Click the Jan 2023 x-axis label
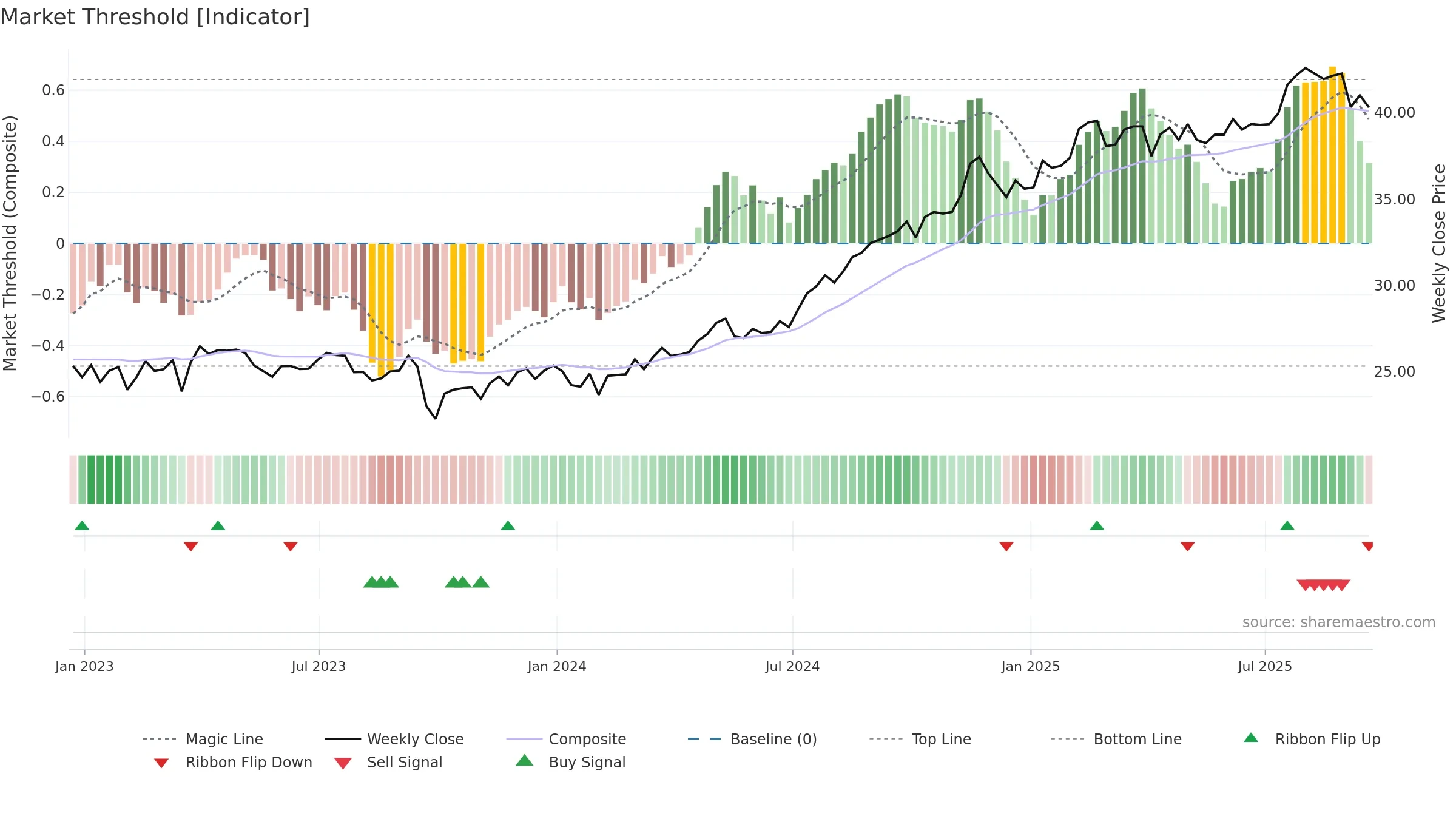 pyautogui.click(x=84, y=666)
